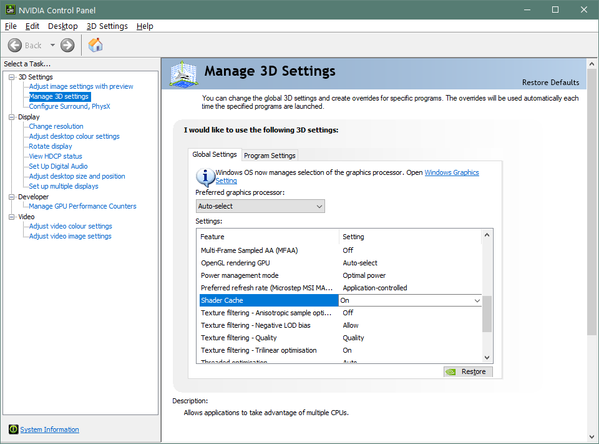Select Texture filtering - Quality row
Screen dimensions: 599x444
pos(340,338)
